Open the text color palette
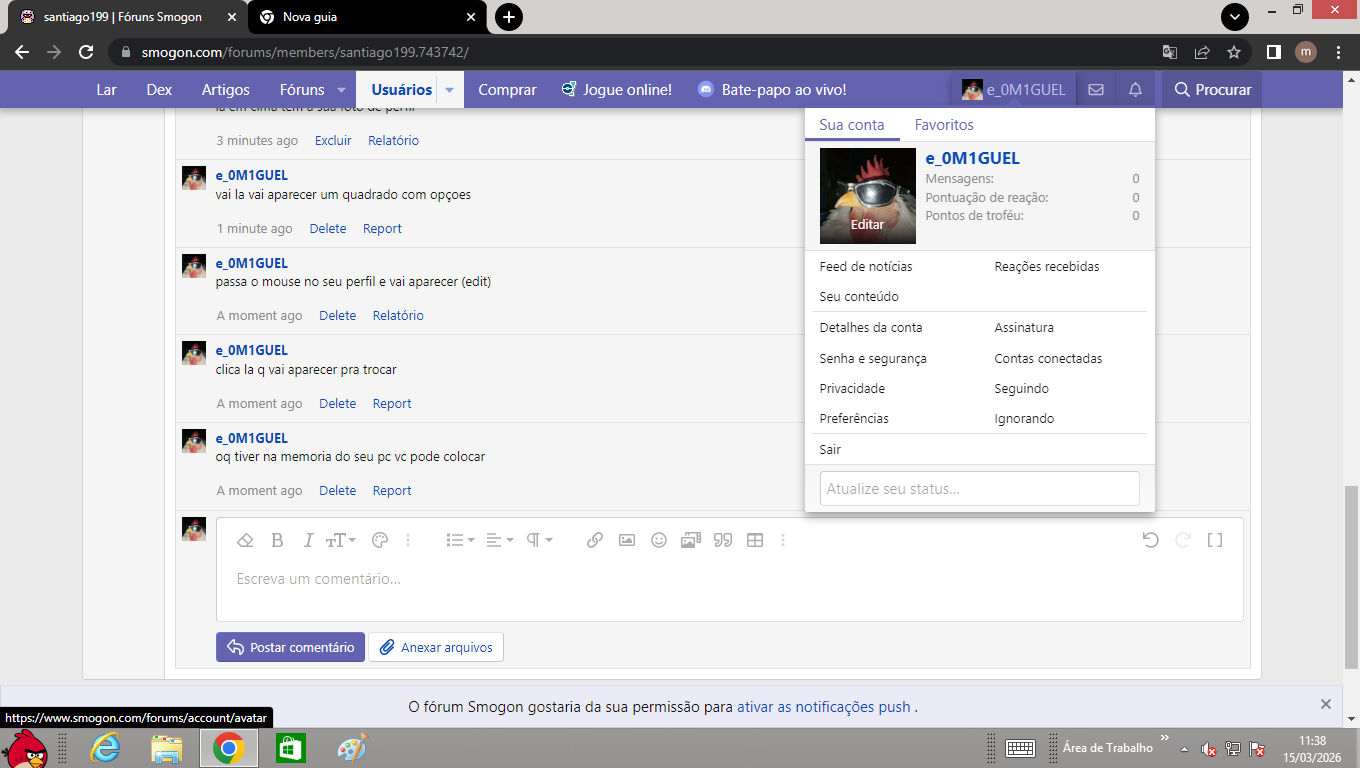This screenshot has width=1360, height=768. [x=379, y=540]
